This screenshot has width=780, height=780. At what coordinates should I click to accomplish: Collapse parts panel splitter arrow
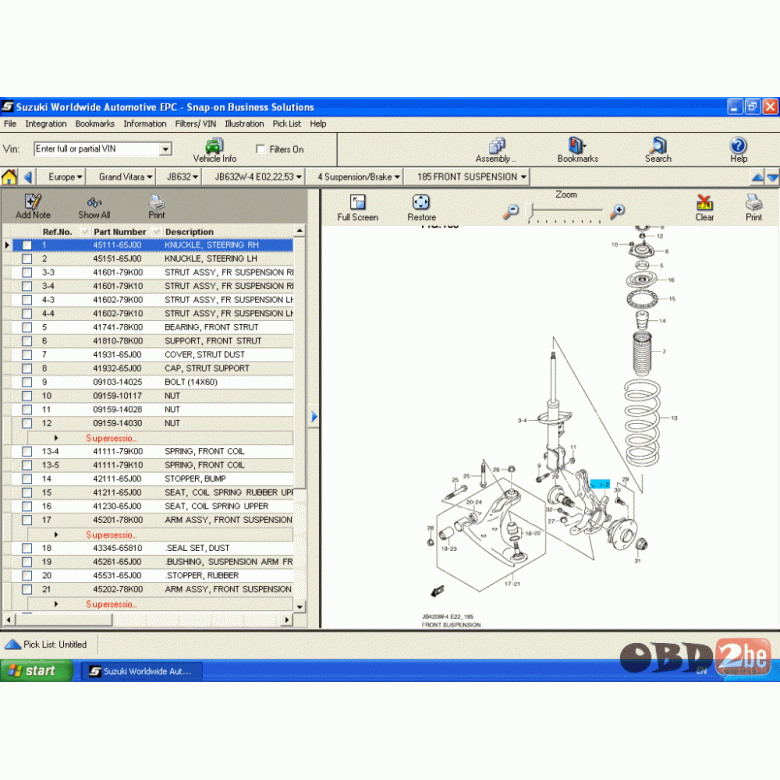[314, 416]
